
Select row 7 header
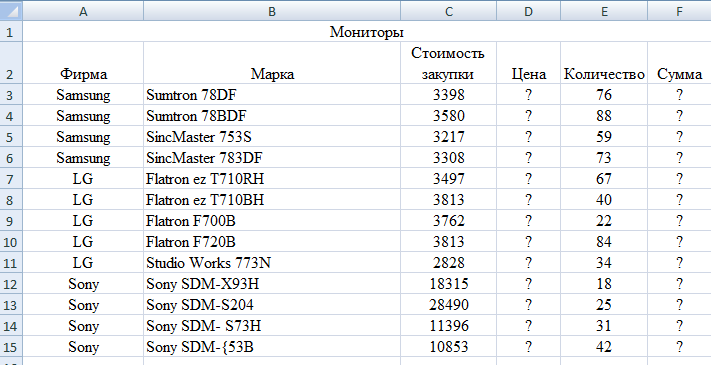(x=11, y=179)
